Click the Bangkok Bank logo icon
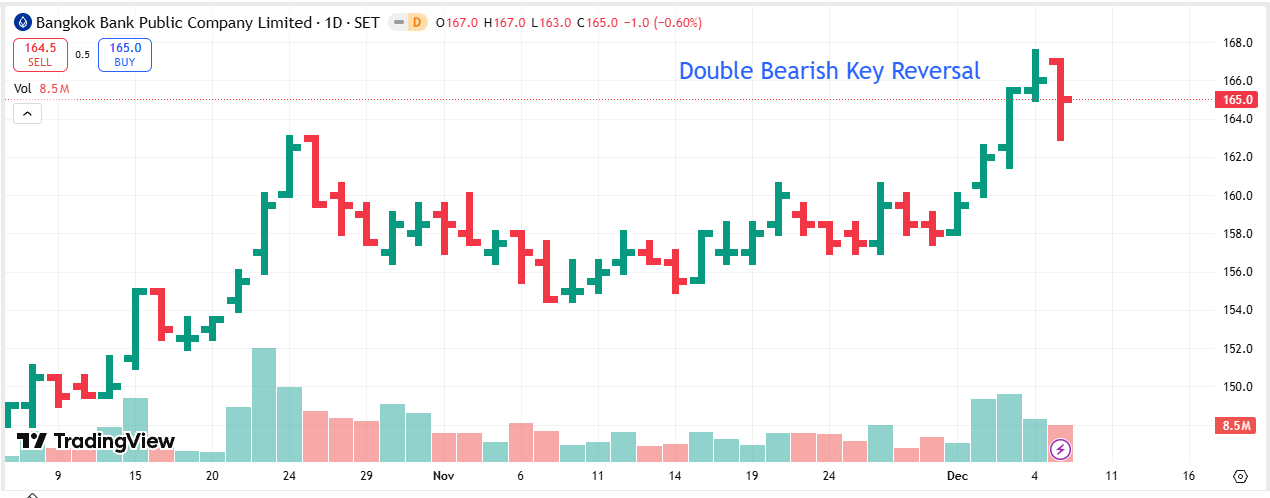Image resolution: width=1270 pixels, height=498 pixels. click(24, 22)
